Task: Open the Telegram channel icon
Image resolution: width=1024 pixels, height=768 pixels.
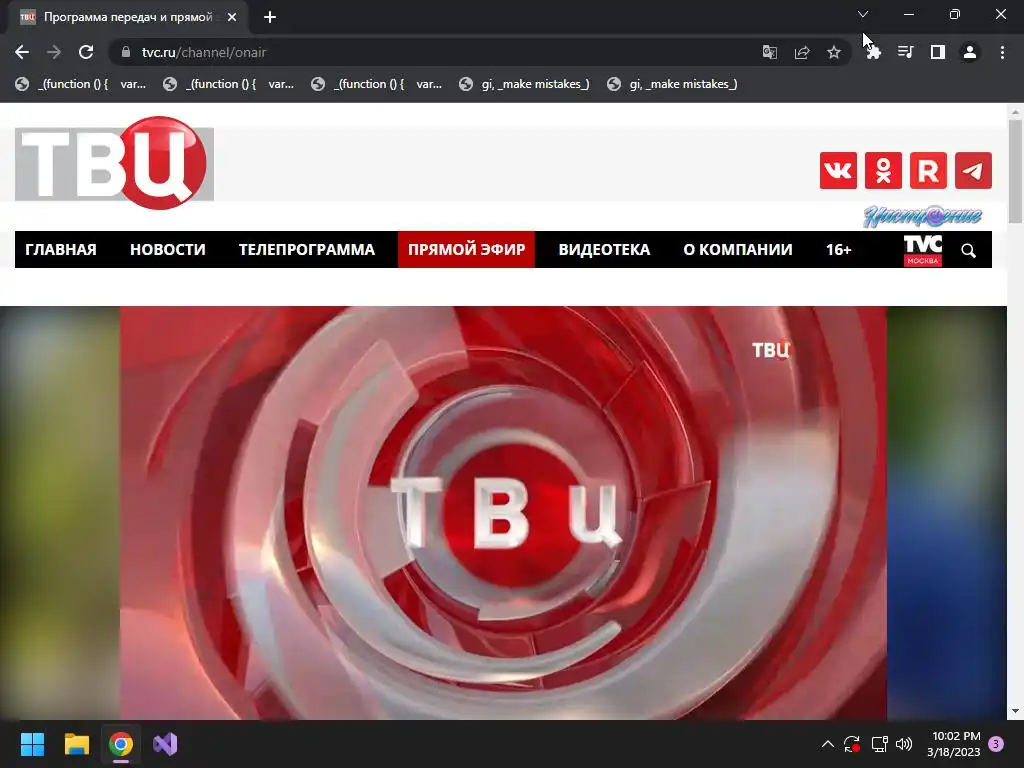Action: pos(973,170)
